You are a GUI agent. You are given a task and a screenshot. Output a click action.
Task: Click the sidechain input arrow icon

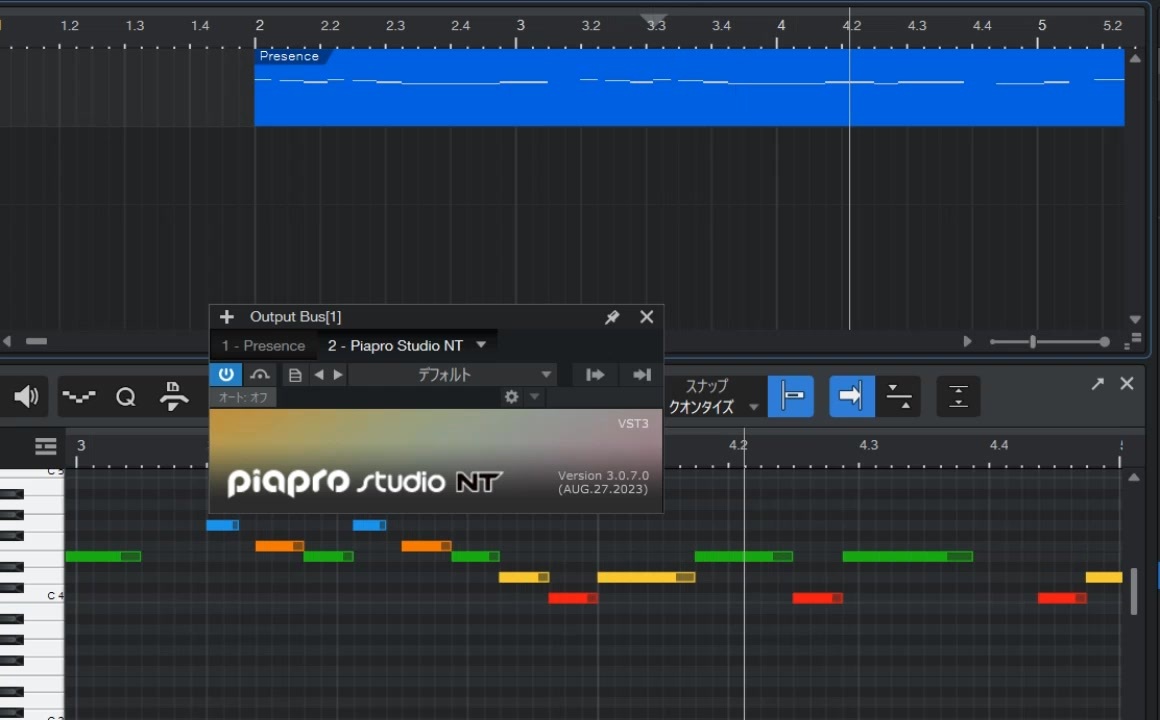595,375
